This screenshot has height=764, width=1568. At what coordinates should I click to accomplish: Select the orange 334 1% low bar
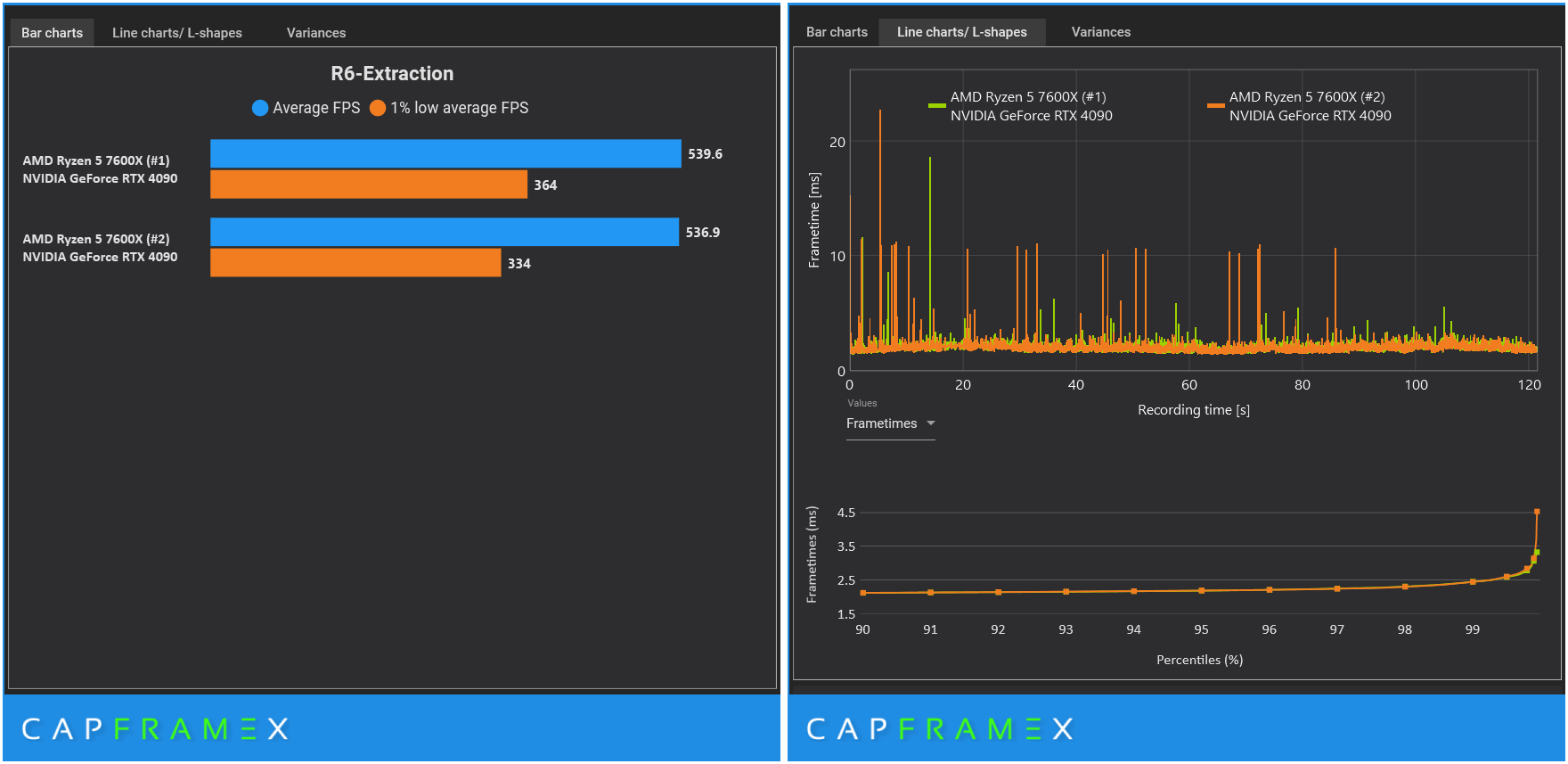tap(355, 263)
